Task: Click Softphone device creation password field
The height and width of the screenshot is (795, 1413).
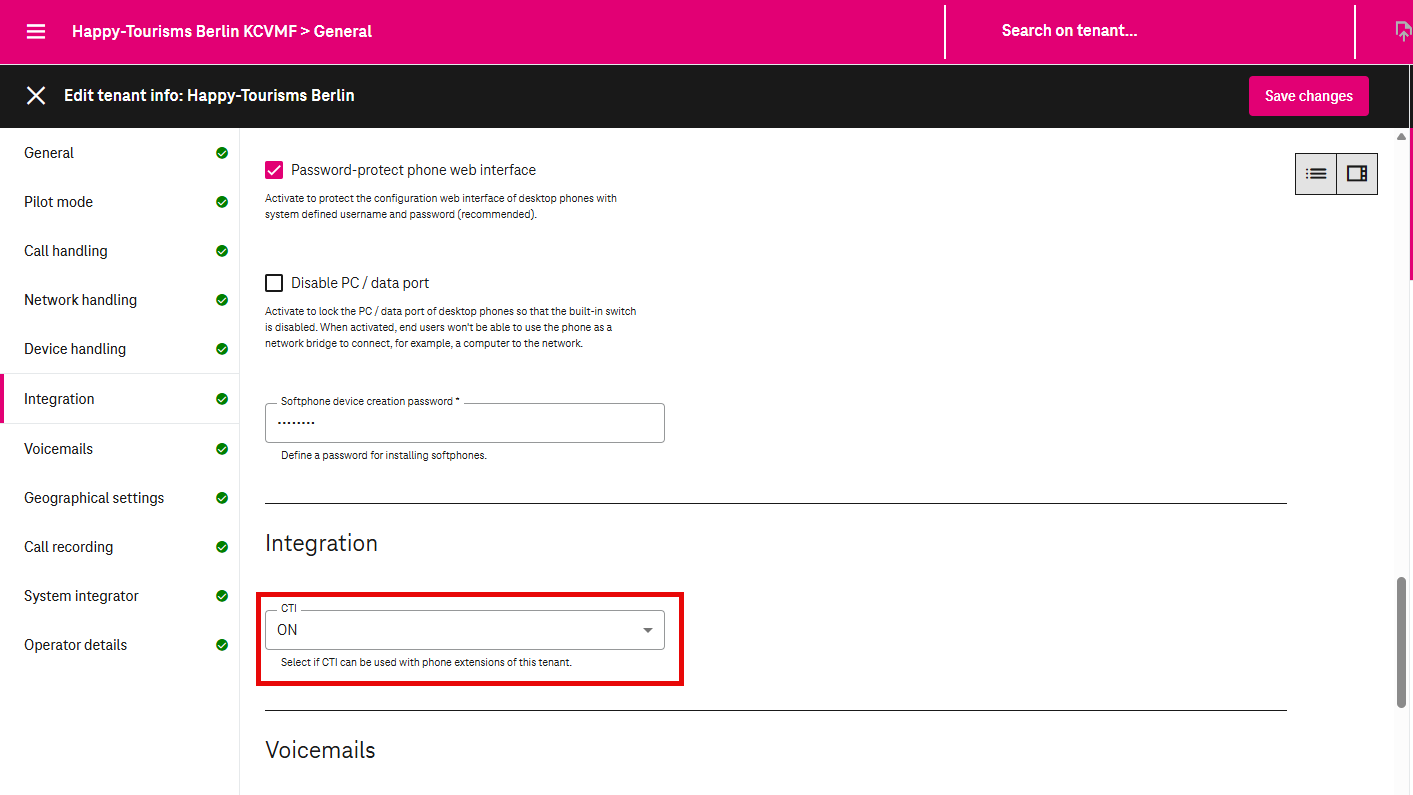Action: 464,423
